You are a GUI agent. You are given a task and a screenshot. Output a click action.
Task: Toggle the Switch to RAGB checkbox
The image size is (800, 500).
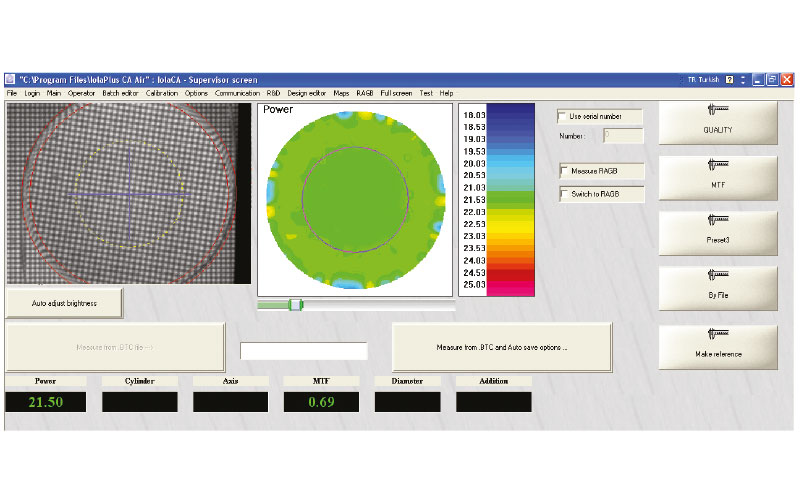tap(564, 194)
